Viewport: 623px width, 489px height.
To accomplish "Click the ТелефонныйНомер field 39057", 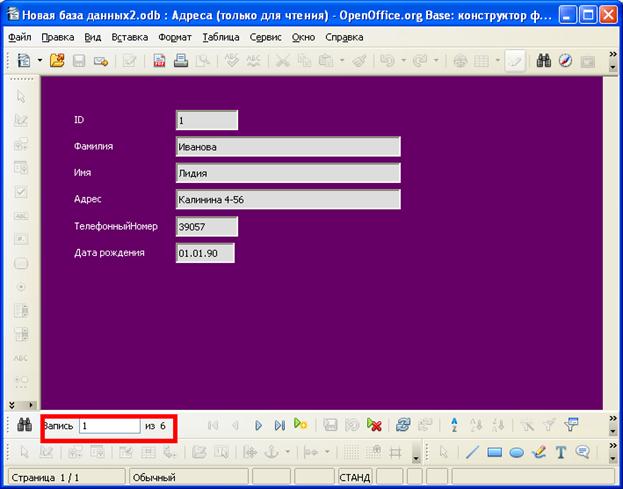I will pos(207,226).
